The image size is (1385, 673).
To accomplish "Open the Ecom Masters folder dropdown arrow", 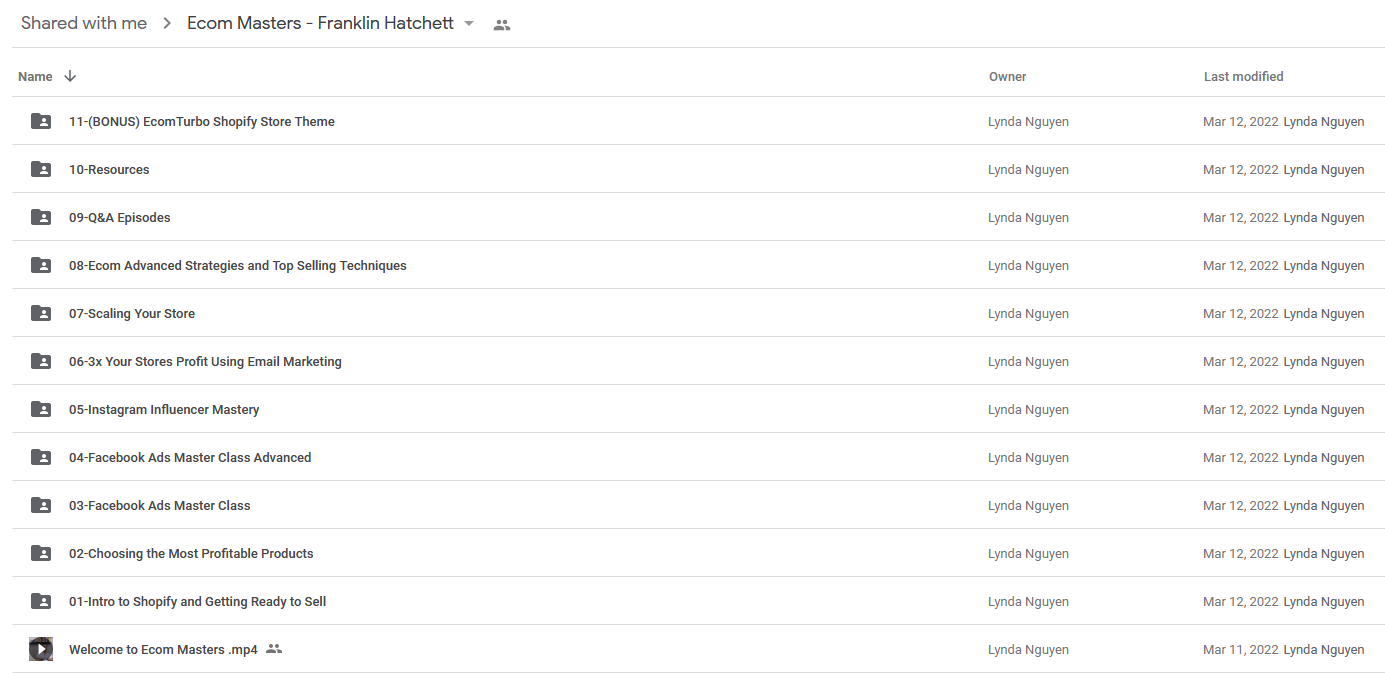I will (469, 23).
